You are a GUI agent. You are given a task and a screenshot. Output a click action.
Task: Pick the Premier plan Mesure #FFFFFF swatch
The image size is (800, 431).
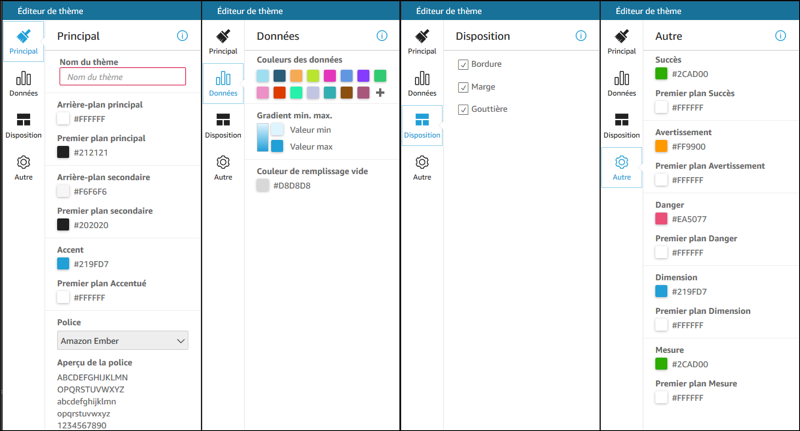point(661,397)
